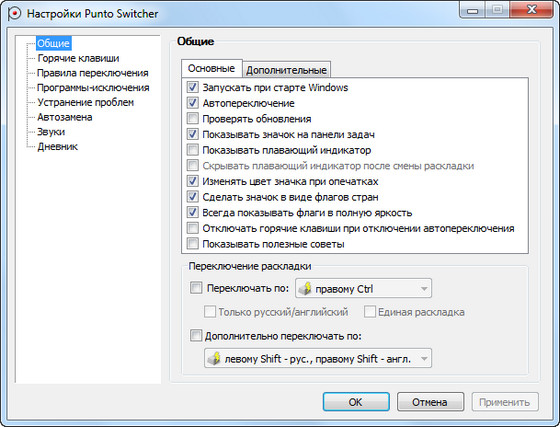Click the keyboard icon in the левому Shift dropdown
Viewport: 560px width, 427px height.
(x=215, y=358)
